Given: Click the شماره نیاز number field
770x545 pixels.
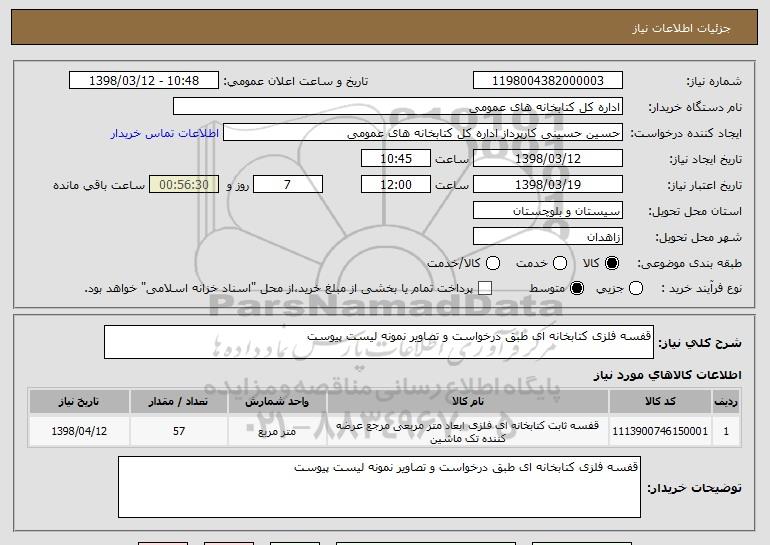Looking at the screenshot, I should [x=548, y=81].
